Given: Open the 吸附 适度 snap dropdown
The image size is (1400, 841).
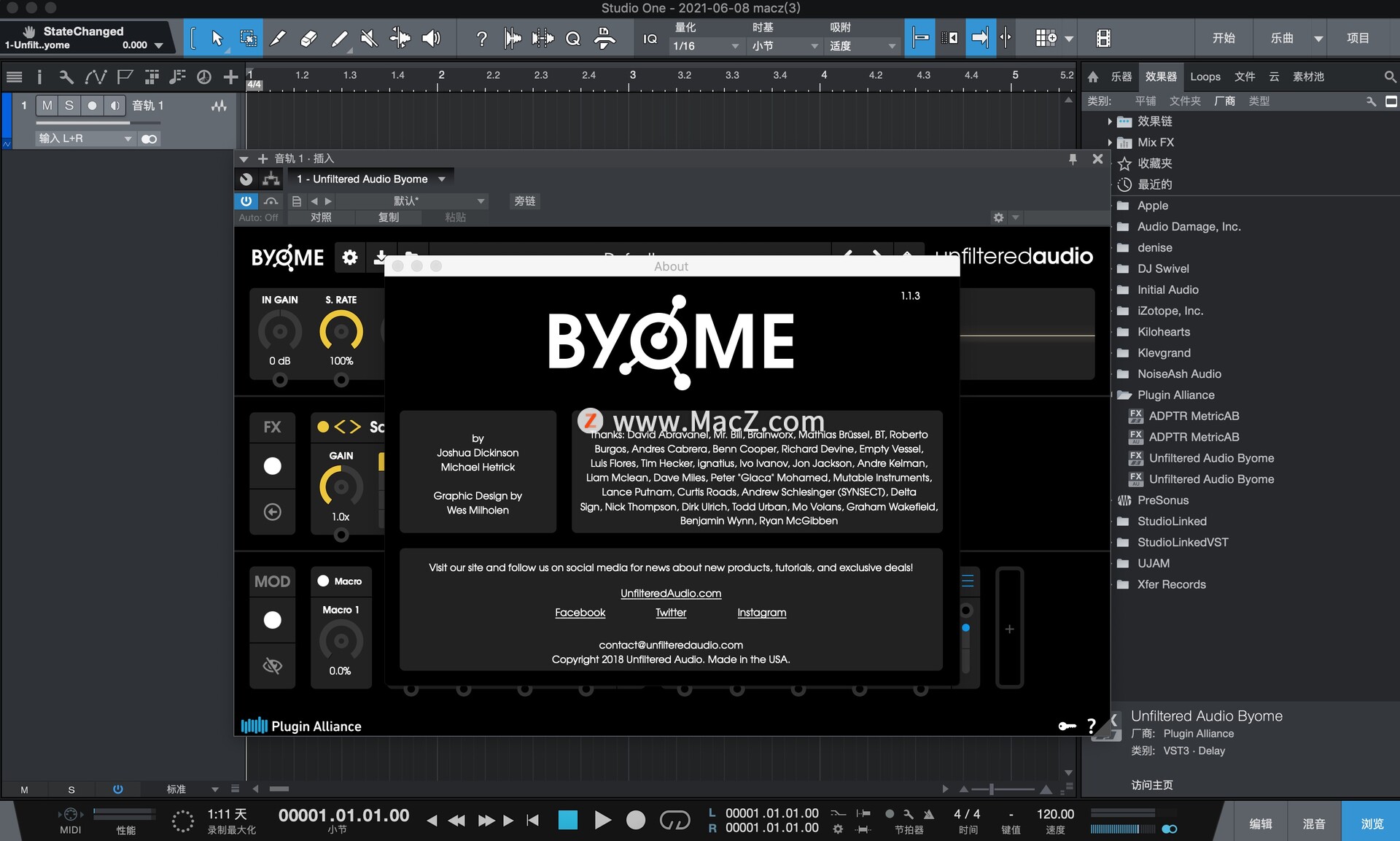Looking at the screenshot, I should [x=862, y=46].
